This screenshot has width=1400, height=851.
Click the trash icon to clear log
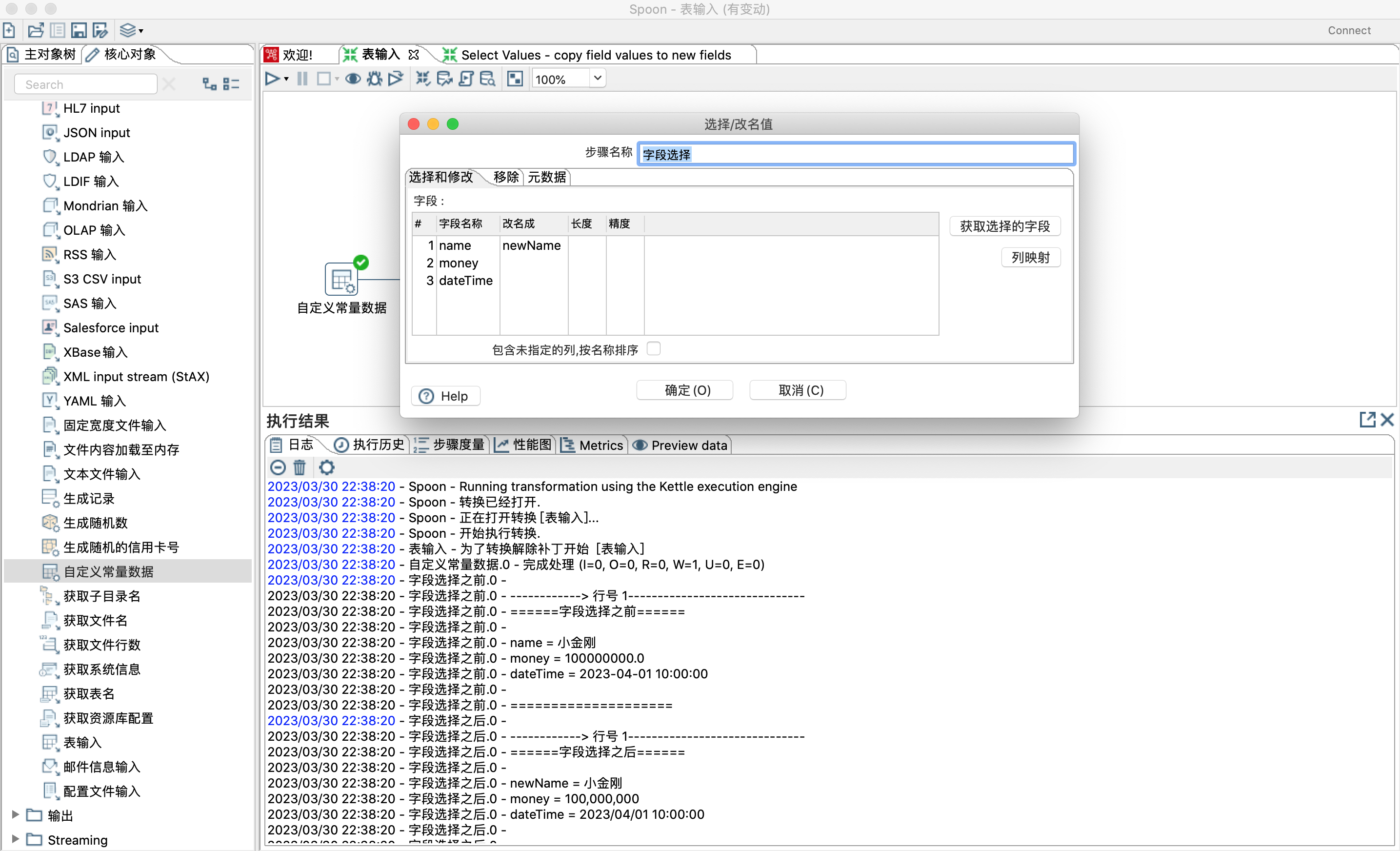pos(300,467)
